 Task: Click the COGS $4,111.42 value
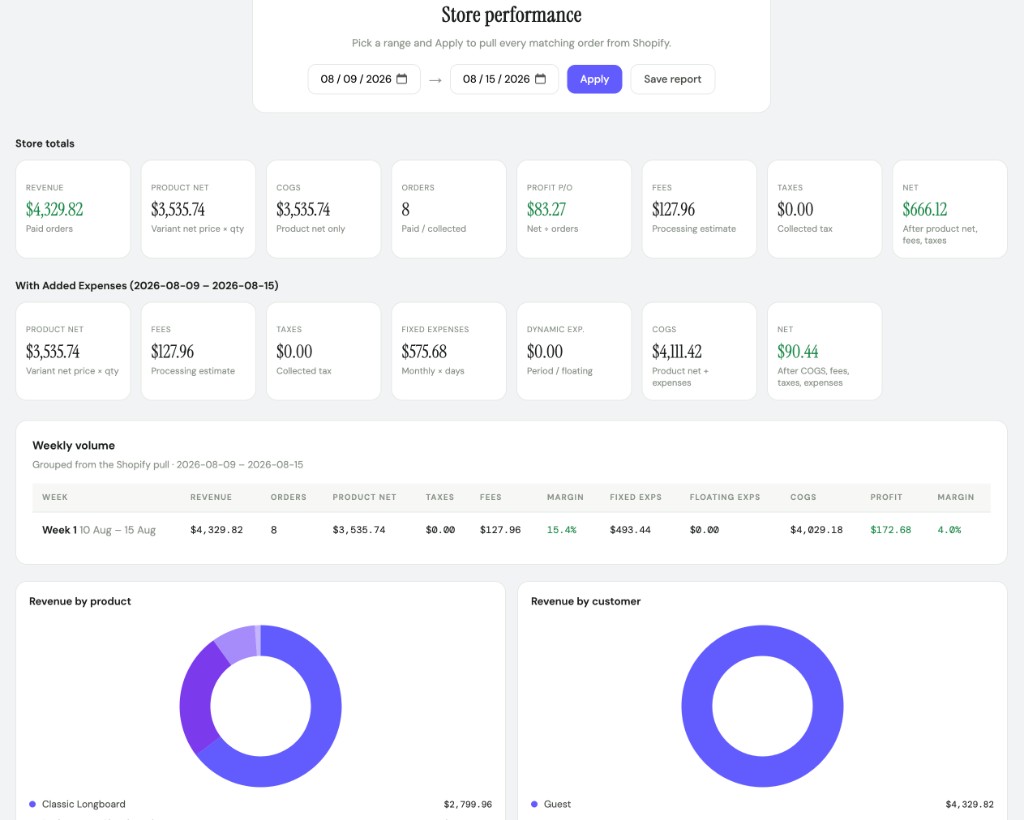pyautogui.click(x=677, y=352)
